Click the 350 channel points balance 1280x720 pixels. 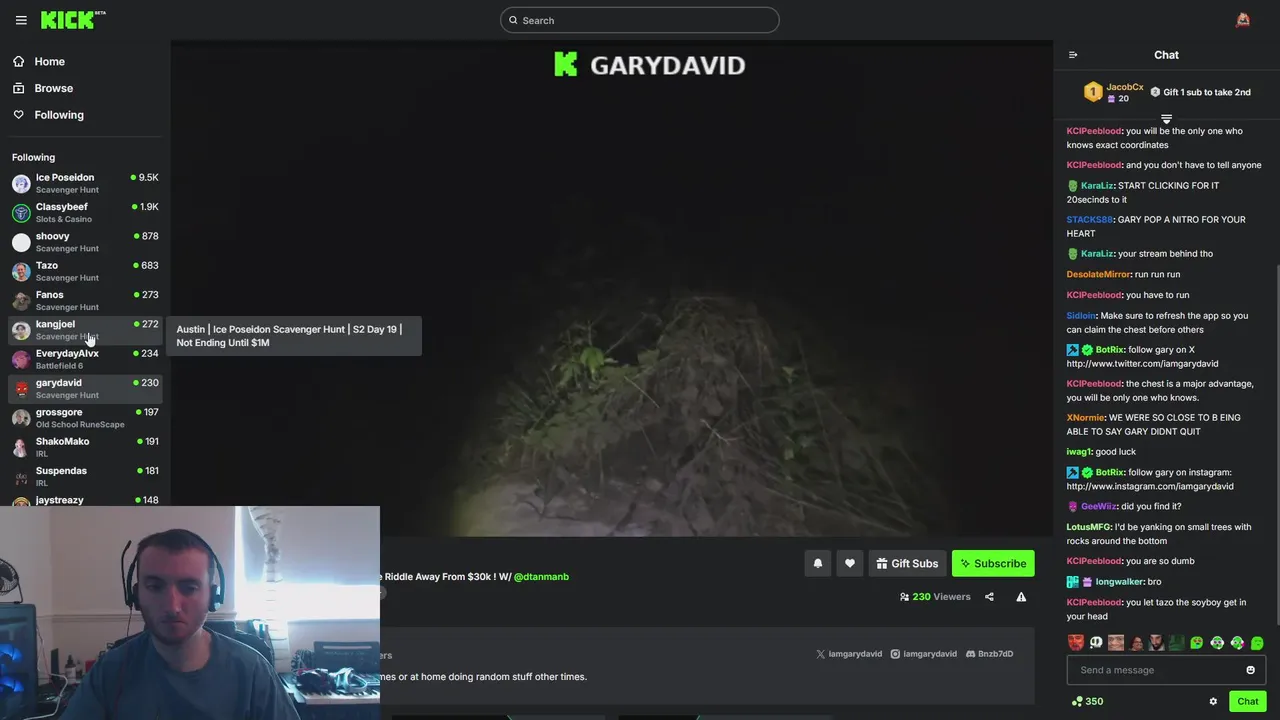[1087, 702]
